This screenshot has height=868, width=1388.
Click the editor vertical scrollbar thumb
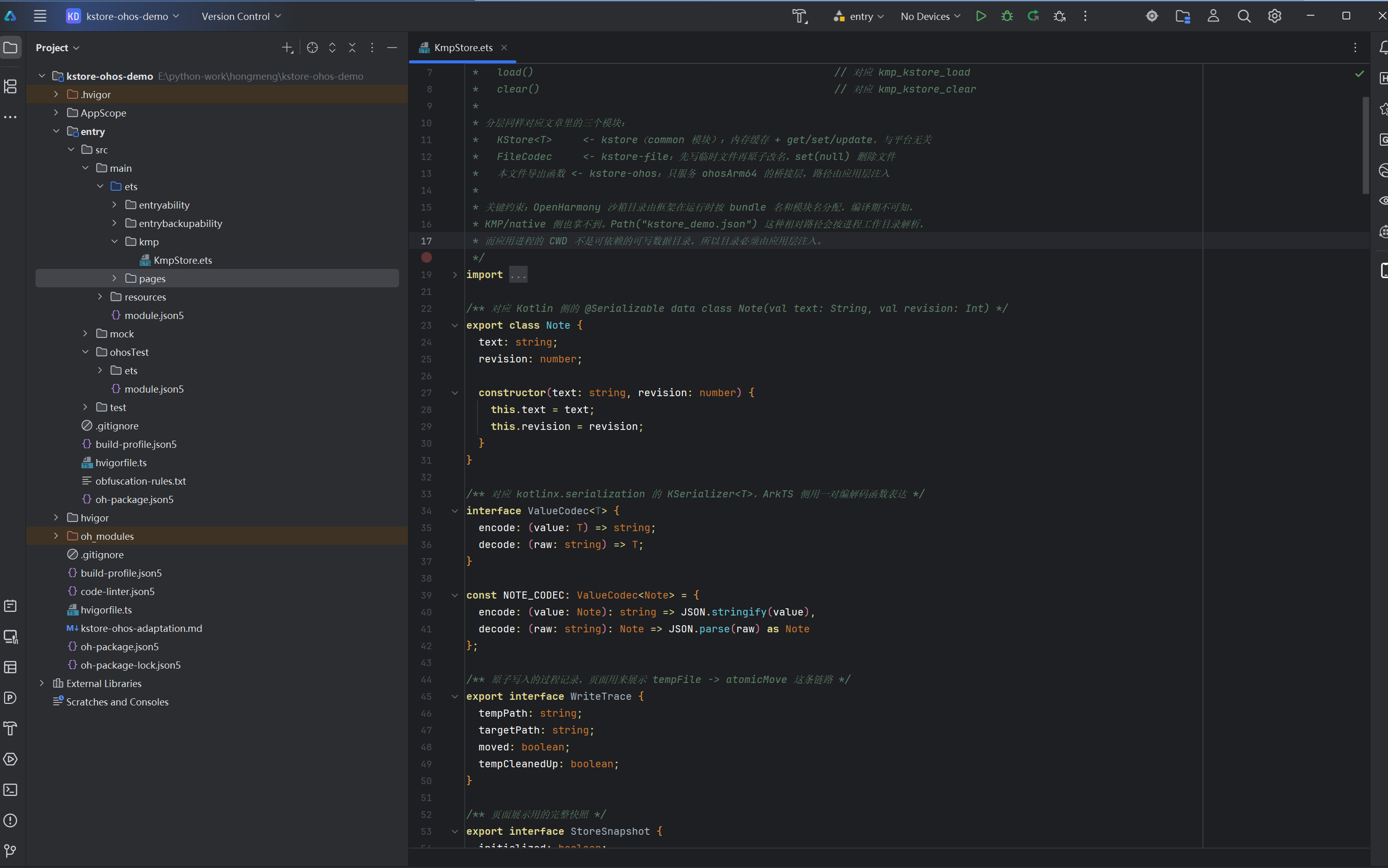pyautogui.click(x=1366, y=145)
